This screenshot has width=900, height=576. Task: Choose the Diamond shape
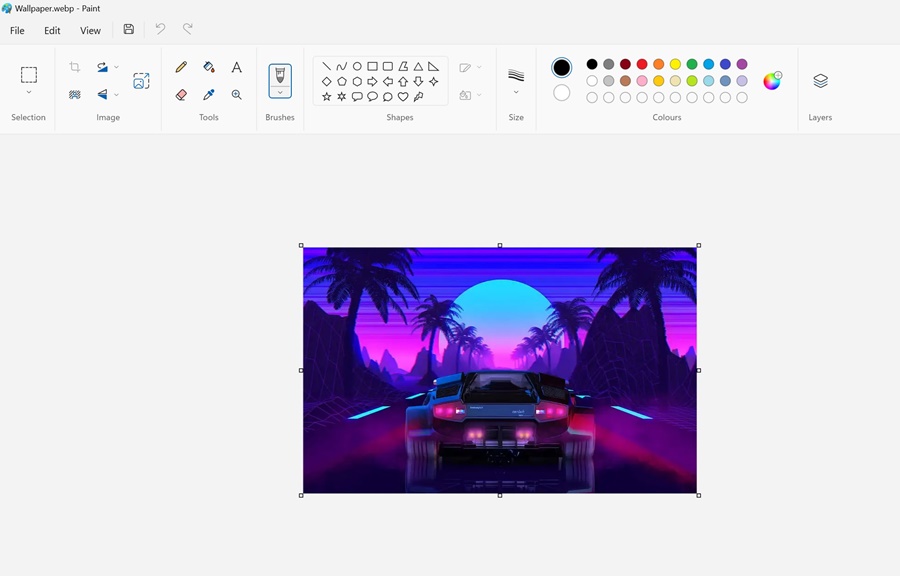pos(326,81)
